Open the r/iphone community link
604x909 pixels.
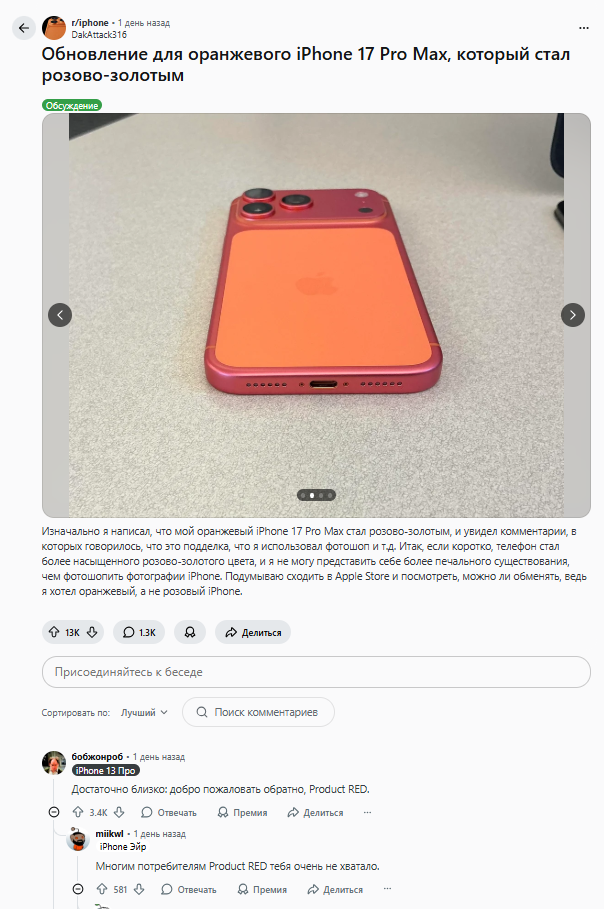tap(90, 23)
